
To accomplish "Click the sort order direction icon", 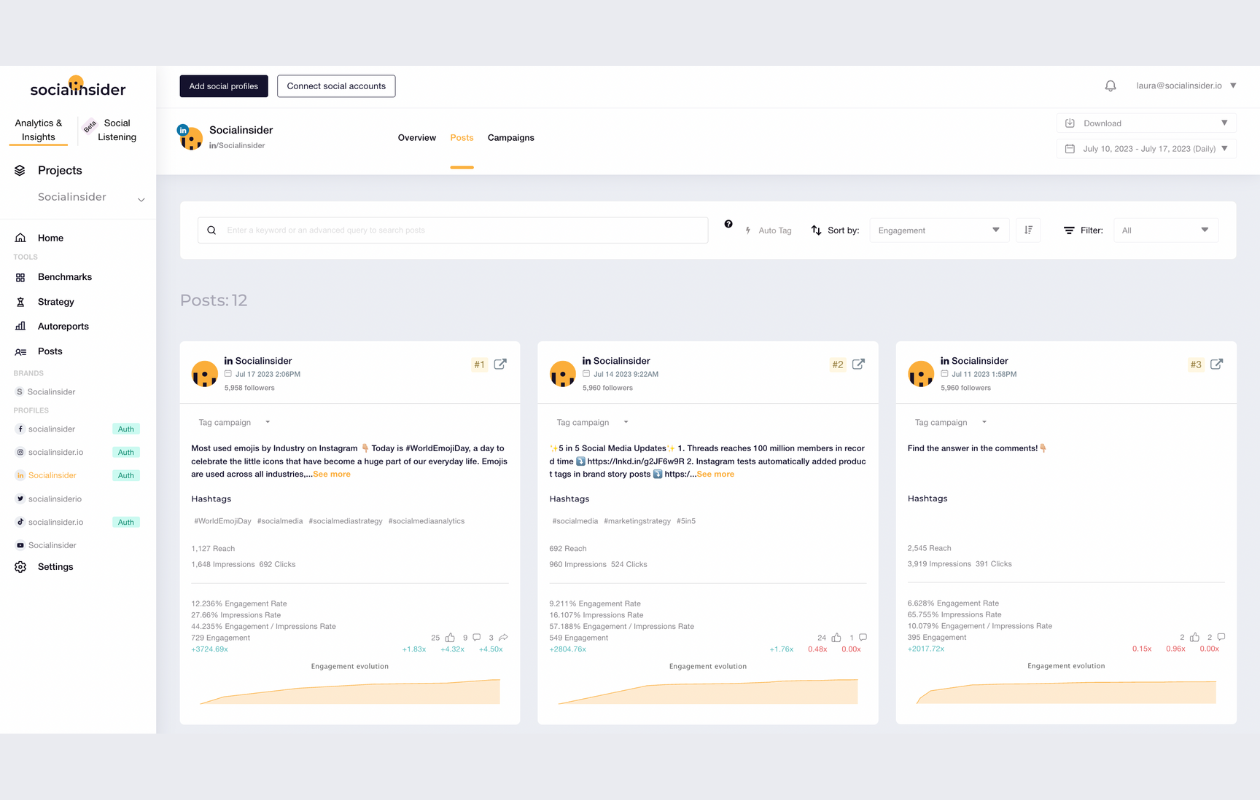I will tap(1028, 230).
